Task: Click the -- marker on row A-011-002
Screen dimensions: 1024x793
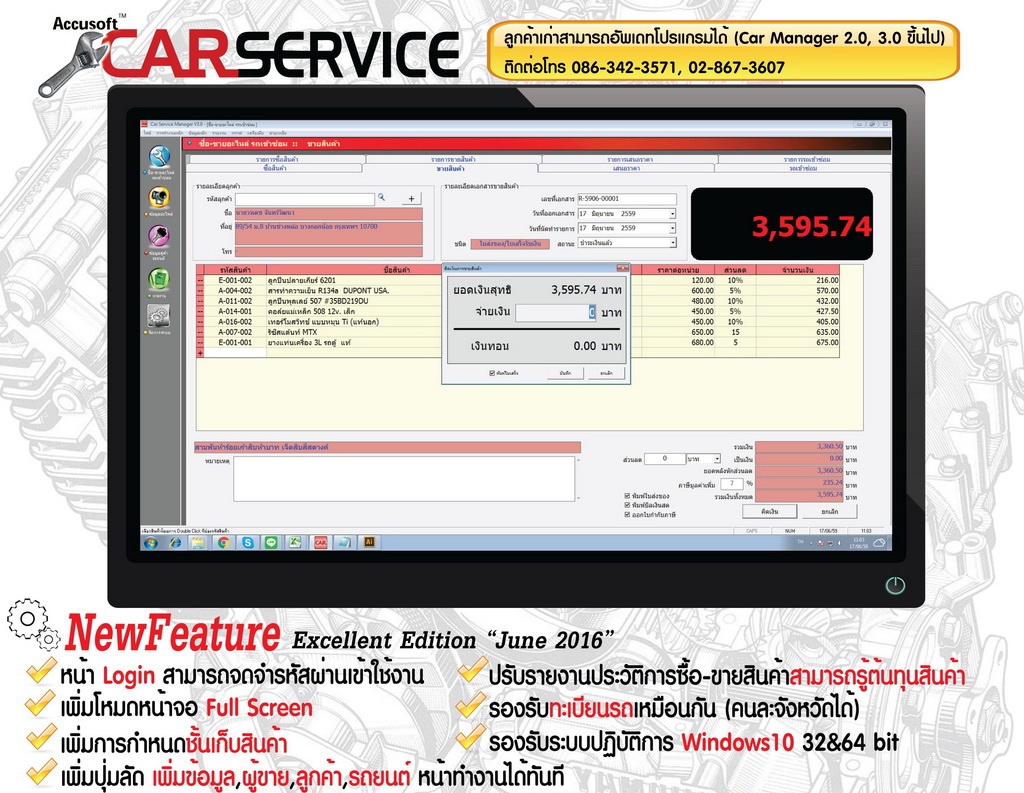Action: point(200,301)
